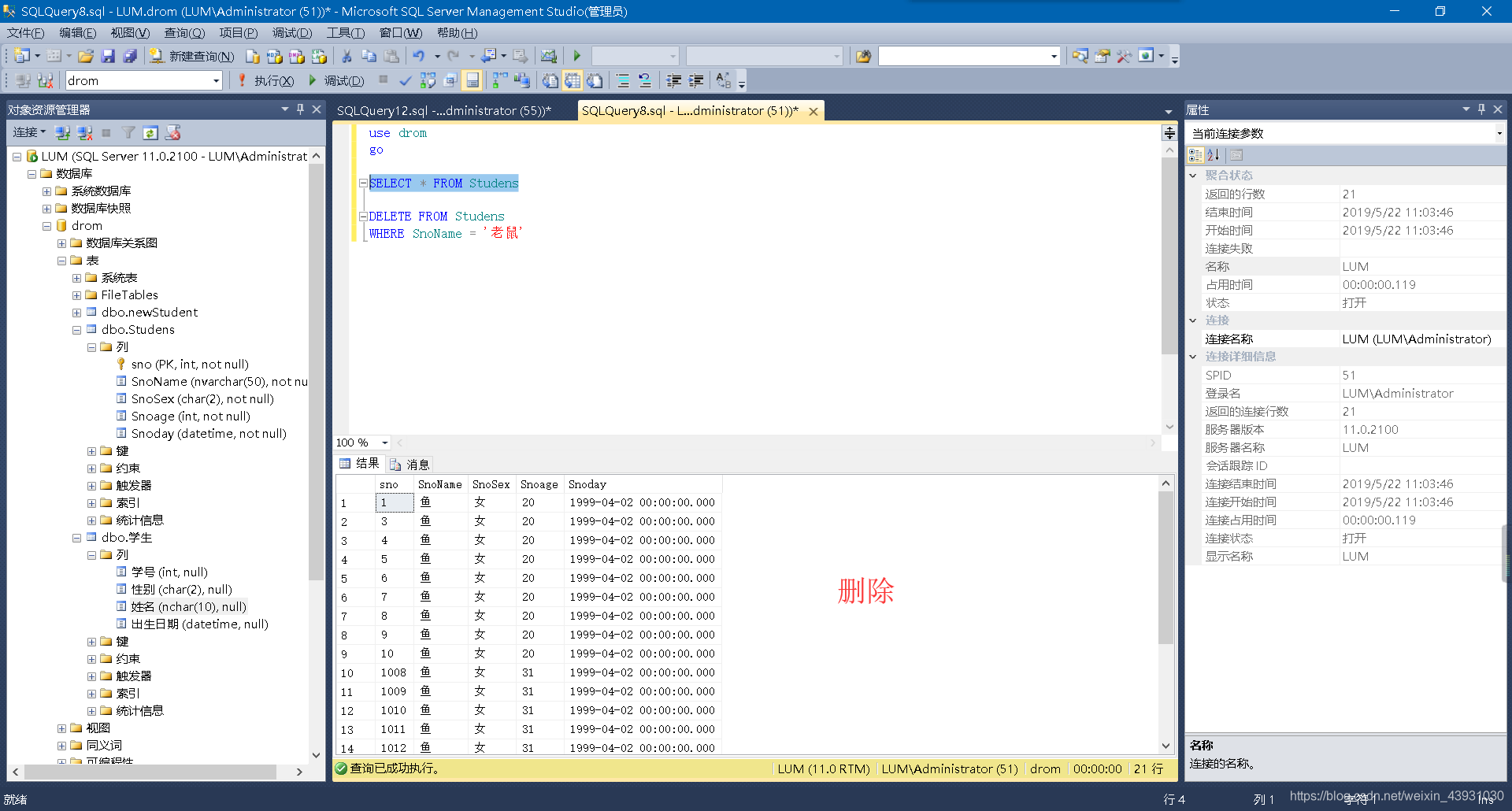This screenshot has width=1512, height=811.
Task: Open Find in Files binoculars icon
Action: [864, 56]
